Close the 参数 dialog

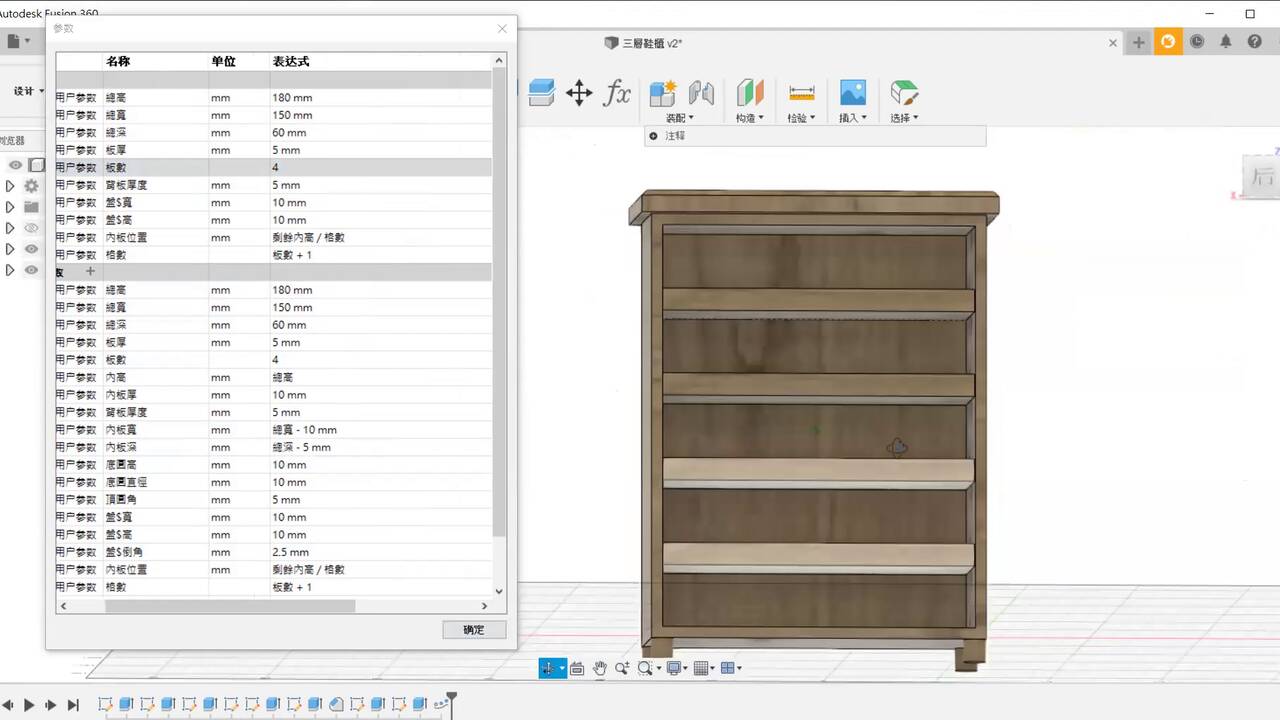pos(502,29)
